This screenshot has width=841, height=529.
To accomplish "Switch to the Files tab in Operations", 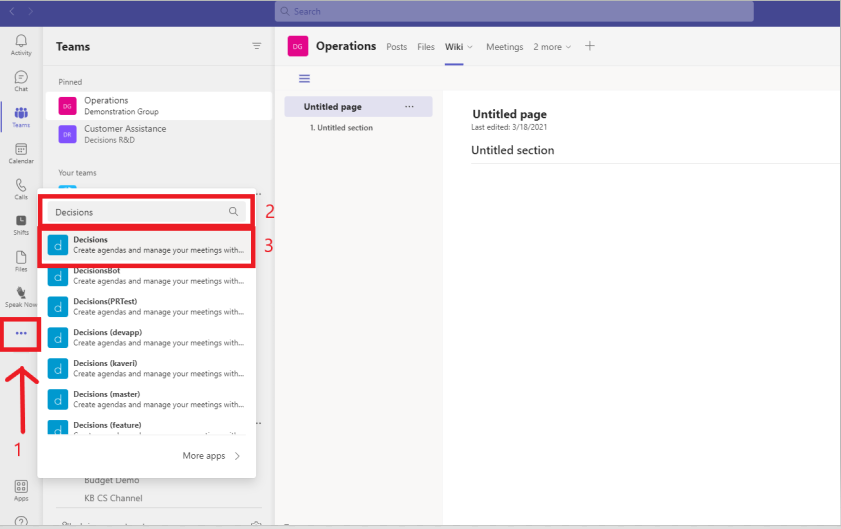I will click(x=426, y=47).
